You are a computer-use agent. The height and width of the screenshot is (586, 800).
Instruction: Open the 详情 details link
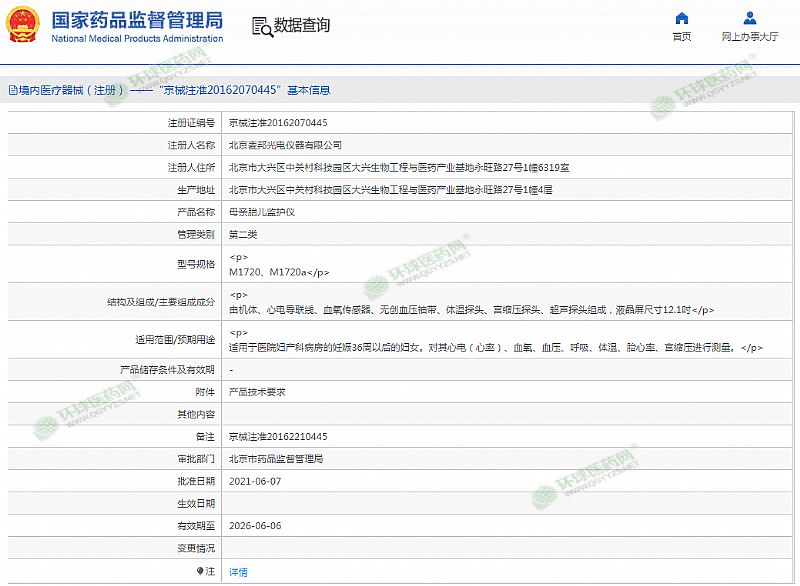pyautogui.click(x=238, y=572)
